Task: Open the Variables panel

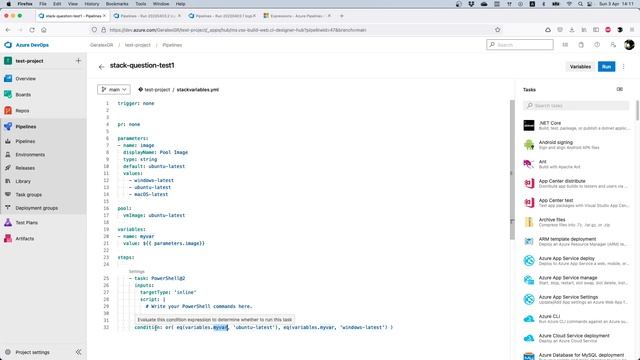Action: tap(580, 67)
